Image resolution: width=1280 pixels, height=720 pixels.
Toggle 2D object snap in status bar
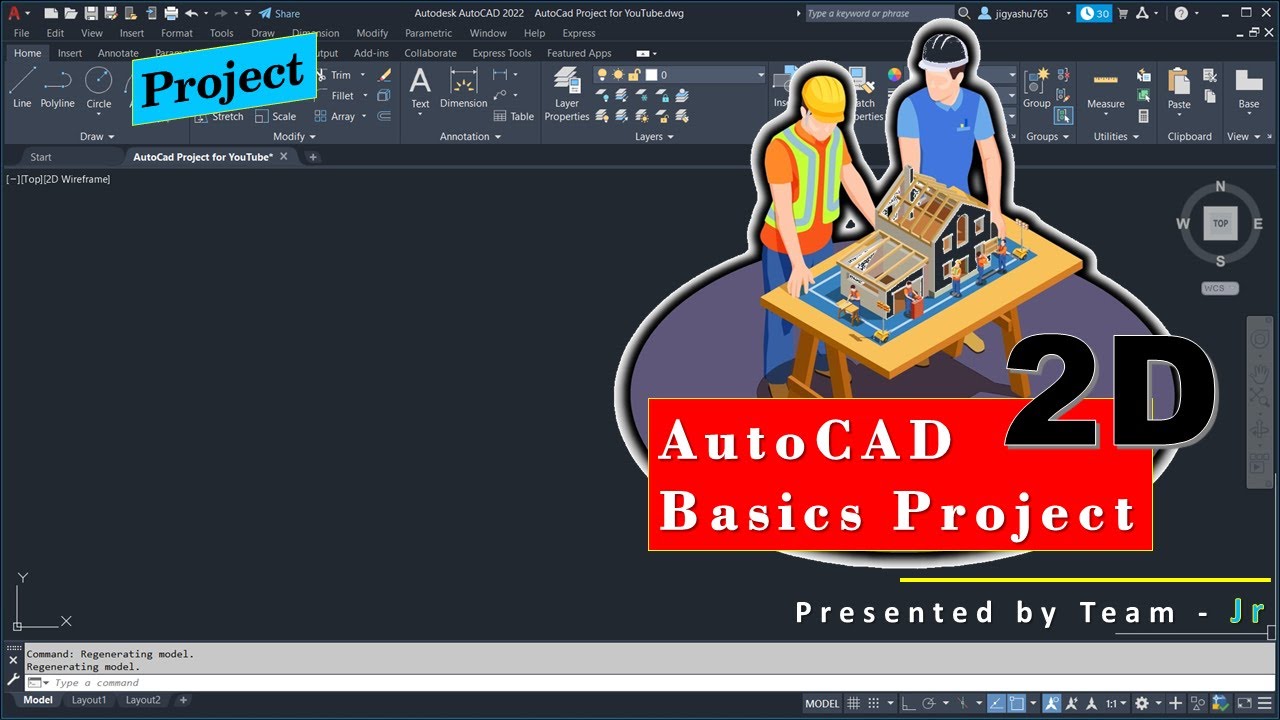pos(1017,703)
